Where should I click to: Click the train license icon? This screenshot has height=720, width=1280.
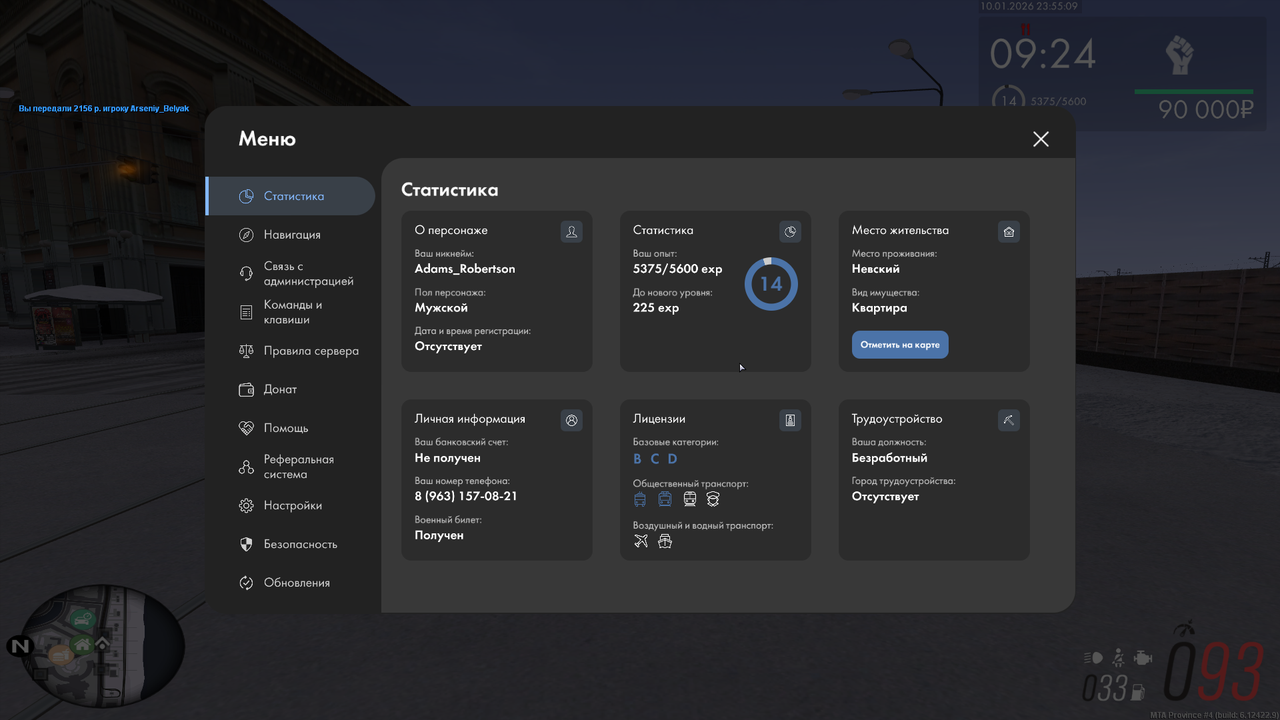tap(690, 499)
